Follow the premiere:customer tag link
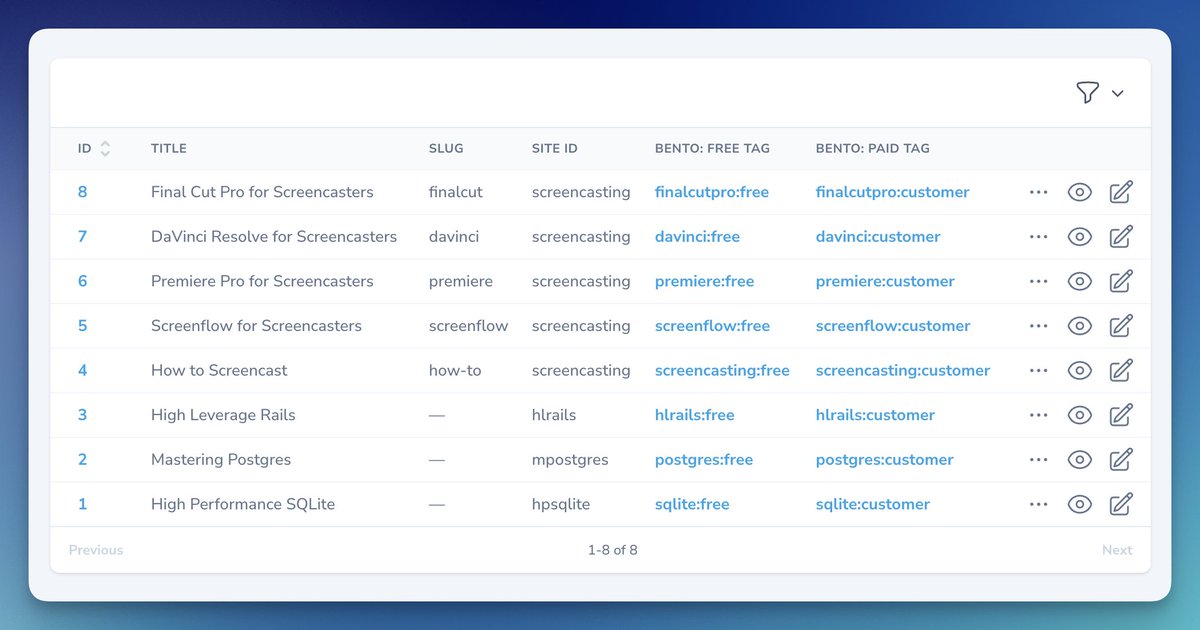The image size is (1200, 630). (885, 281)
